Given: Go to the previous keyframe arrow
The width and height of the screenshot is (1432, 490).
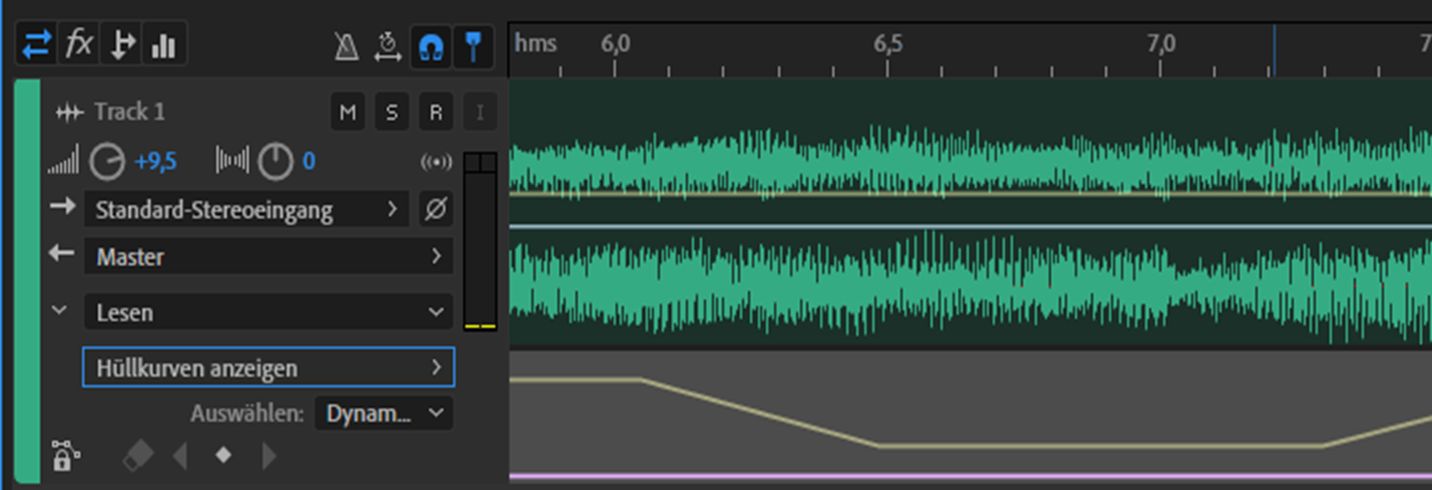Looking at the screenshot, I should [180, 456].
